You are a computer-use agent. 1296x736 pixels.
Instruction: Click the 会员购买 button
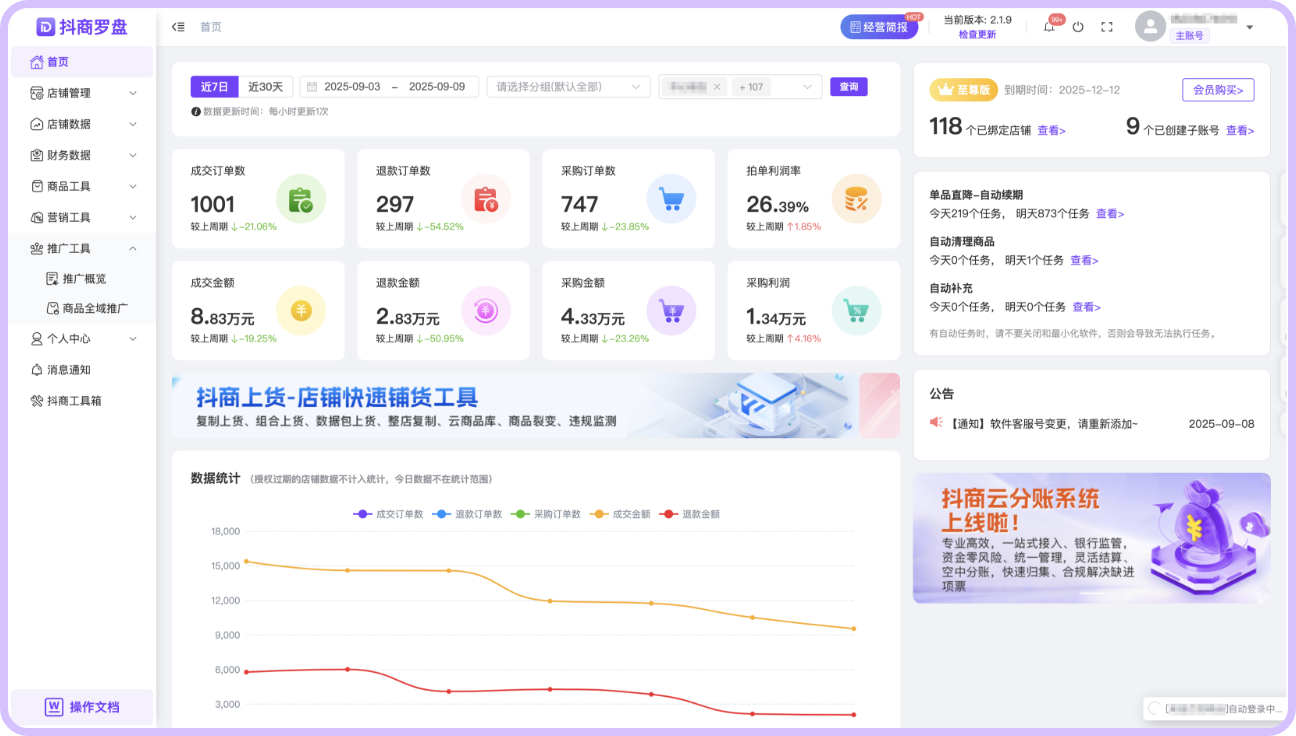[1217, 90]
